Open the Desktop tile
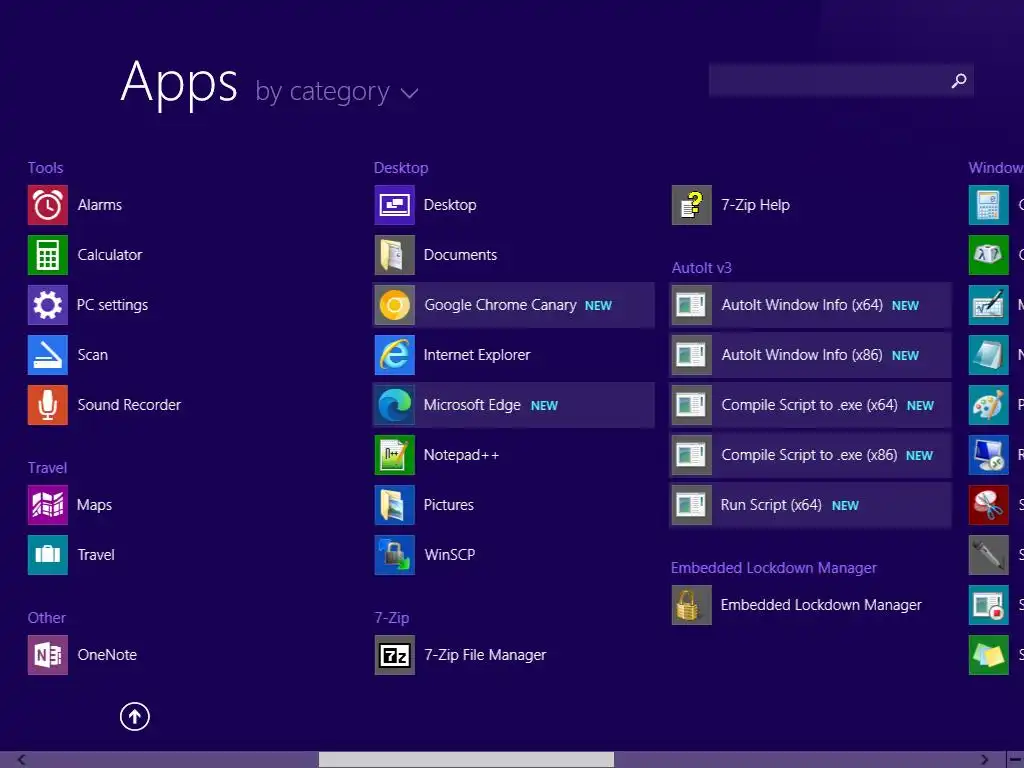The height and width of the screenshot is (768, 1024). point(425,205)
